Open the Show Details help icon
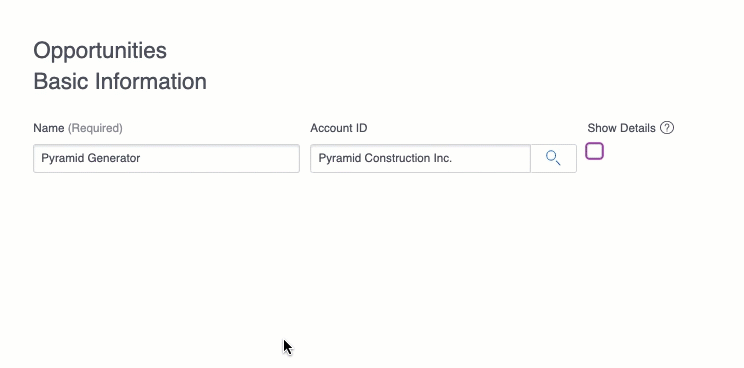Screen dimensions: 744x368 tap(667, 128)
